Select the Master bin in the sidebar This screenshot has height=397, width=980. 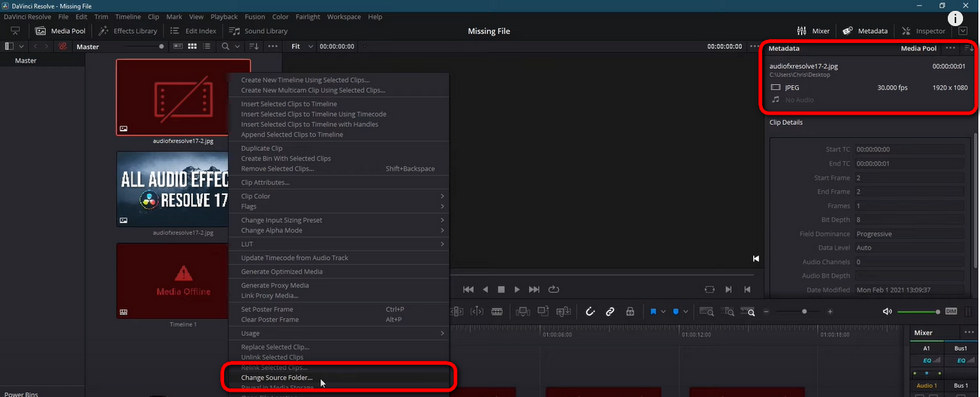(26, 61)
